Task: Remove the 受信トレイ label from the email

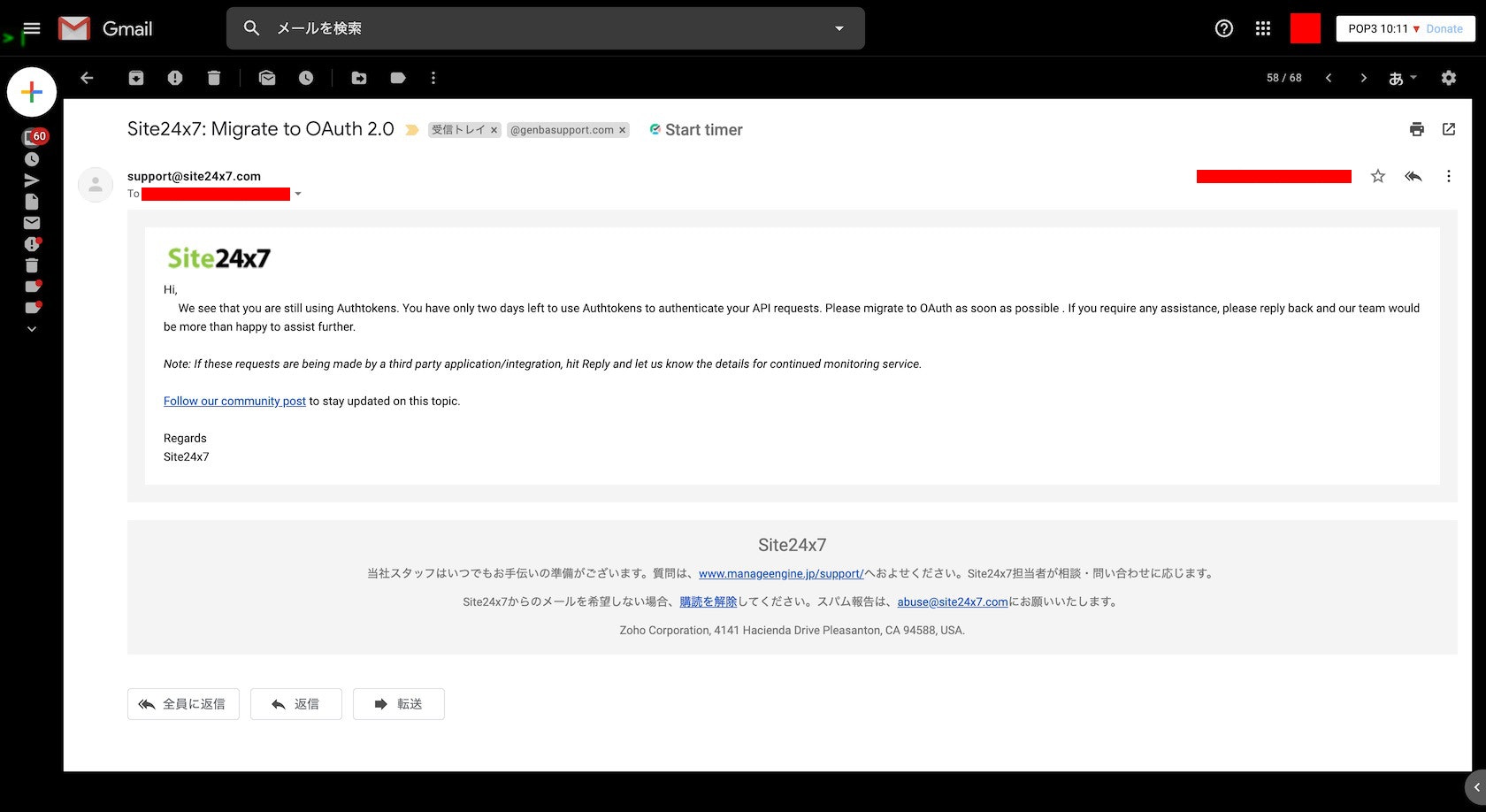Action: [494, 129]
